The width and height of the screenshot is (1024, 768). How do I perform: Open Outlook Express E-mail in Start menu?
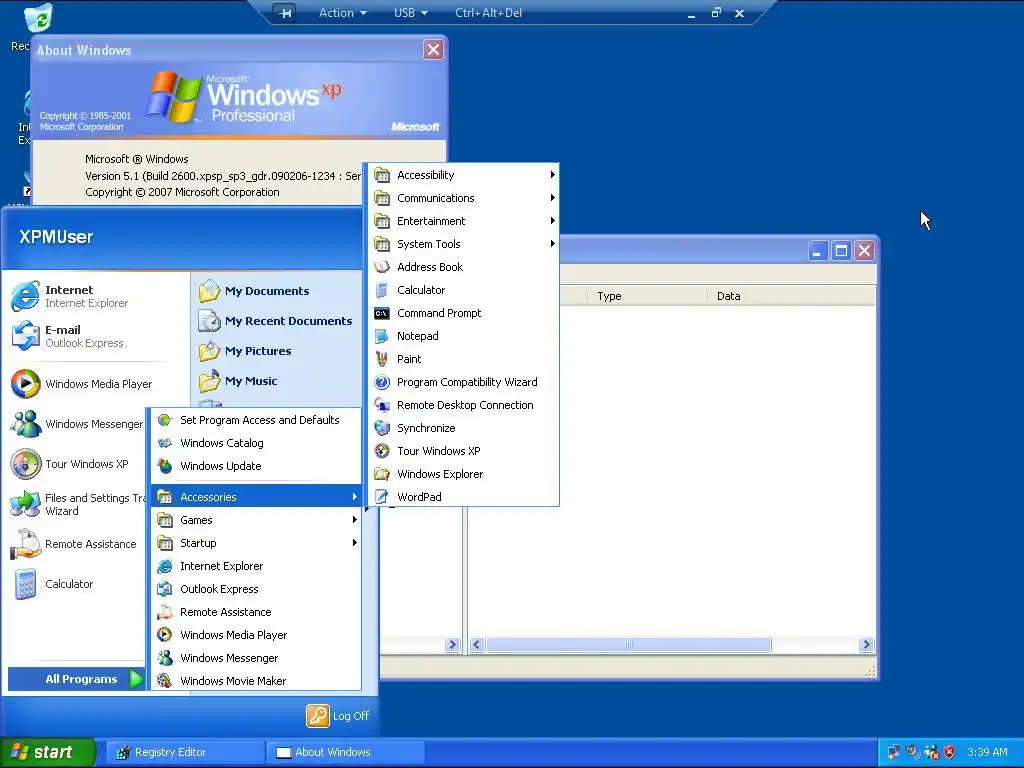[67, 336]
